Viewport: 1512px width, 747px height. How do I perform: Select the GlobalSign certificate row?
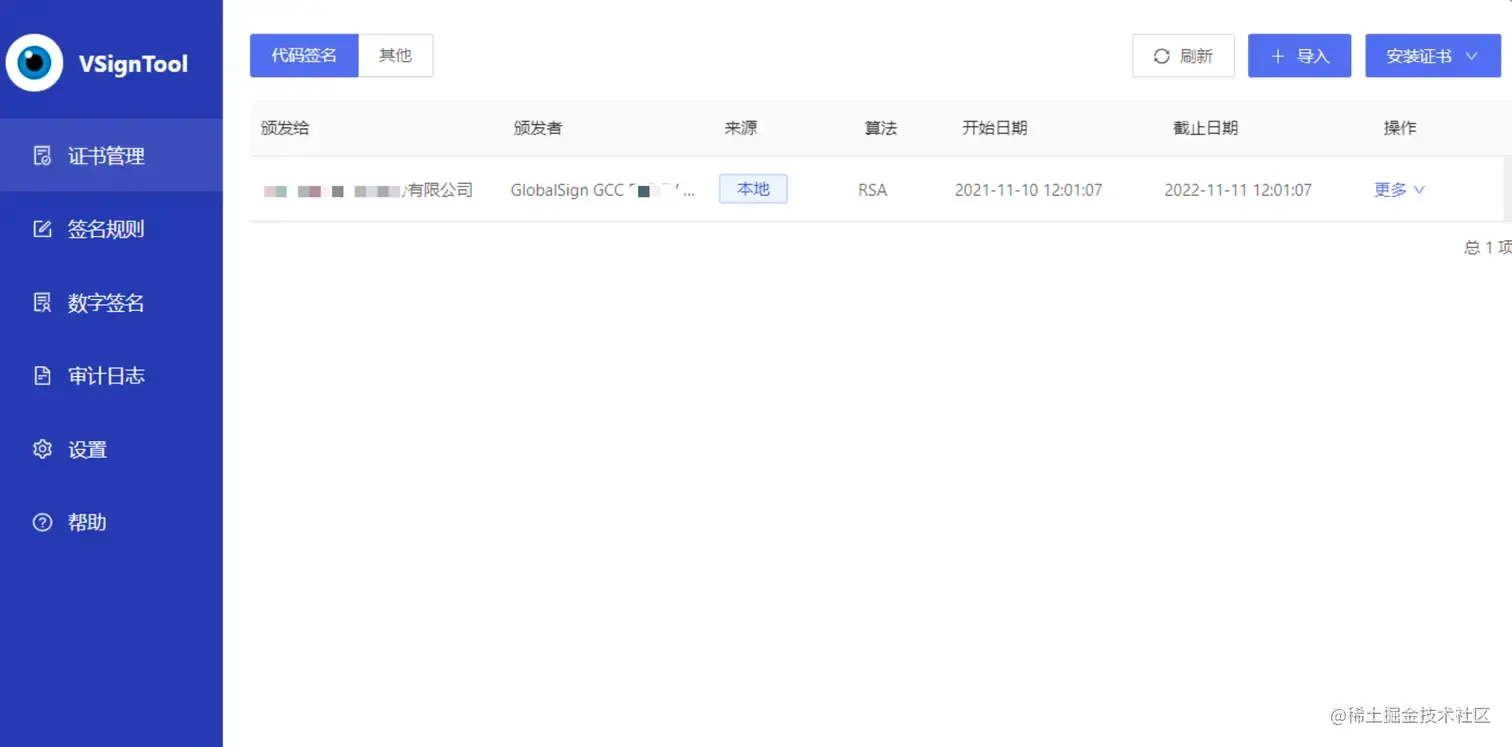[x=876, y=189]
